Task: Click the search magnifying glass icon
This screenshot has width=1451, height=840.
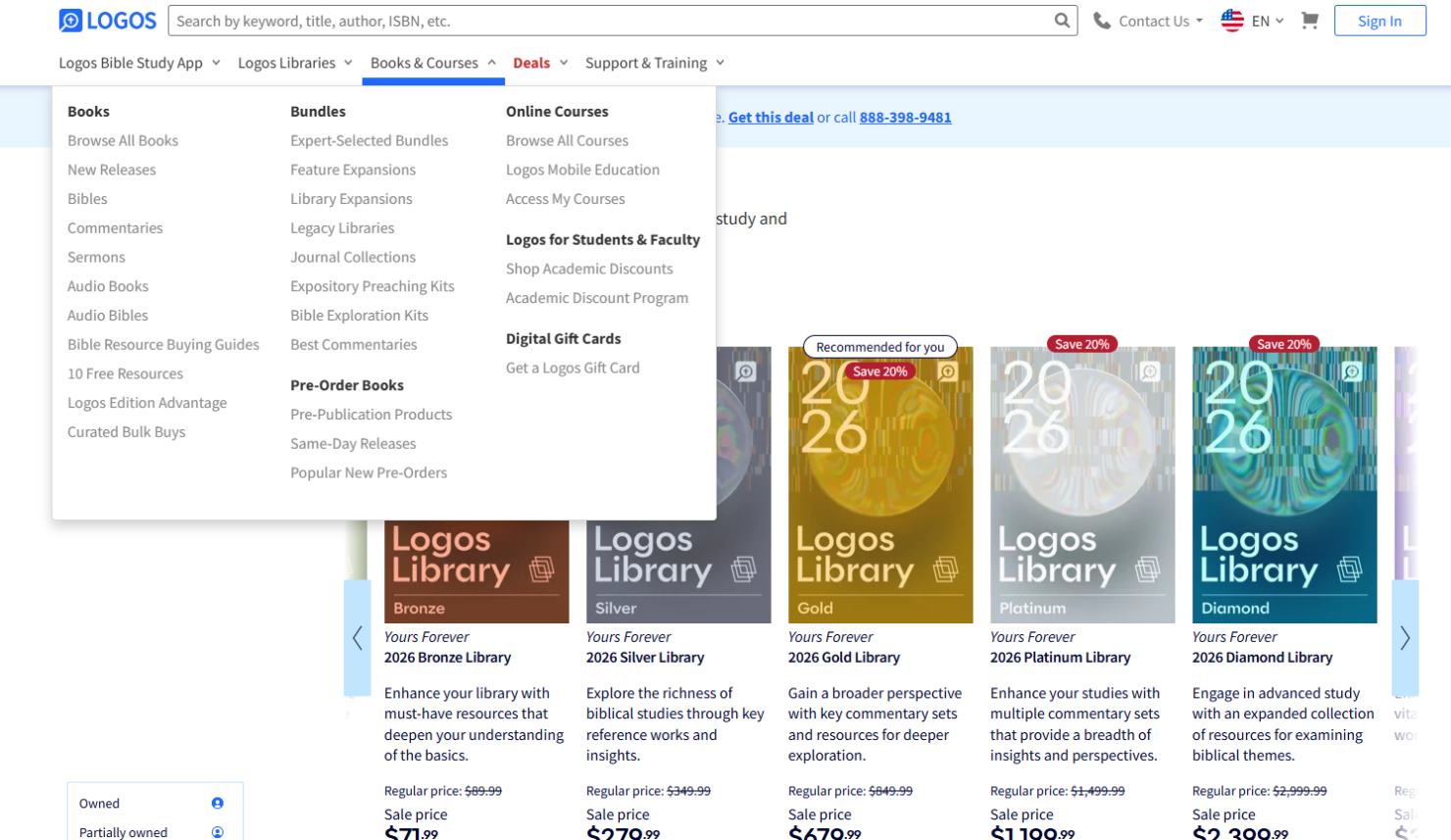Action: (1063, 20)
